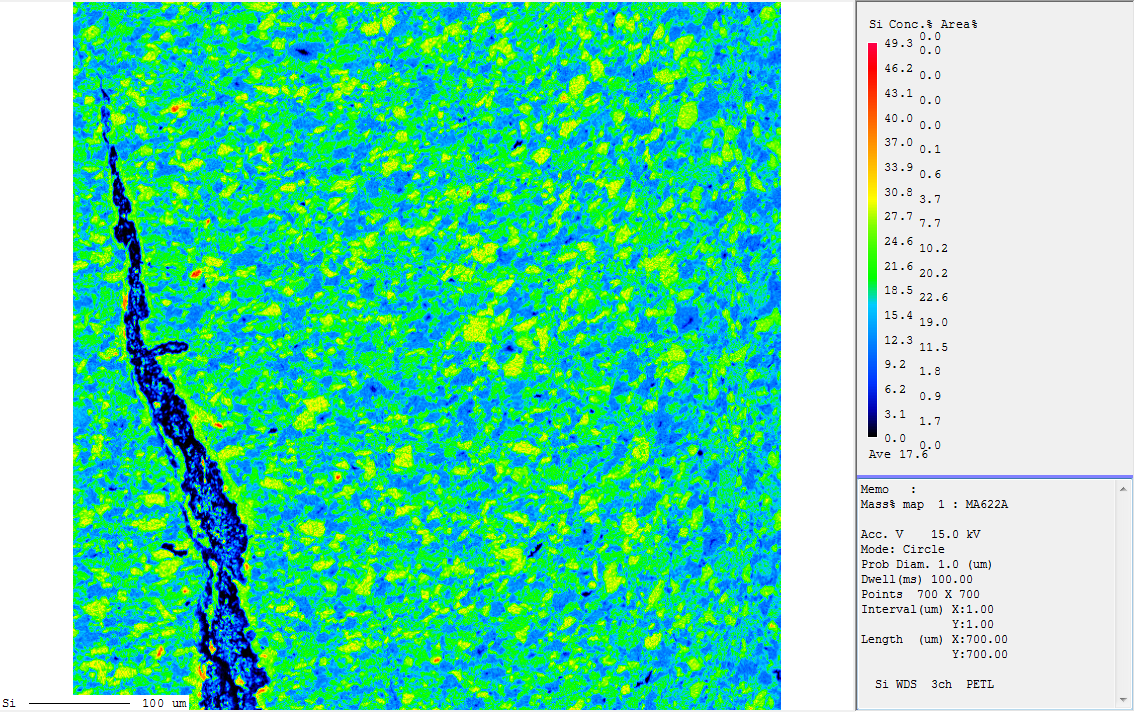
Task: Click the 'Area%' legend header
Action: tap(958, 24)
